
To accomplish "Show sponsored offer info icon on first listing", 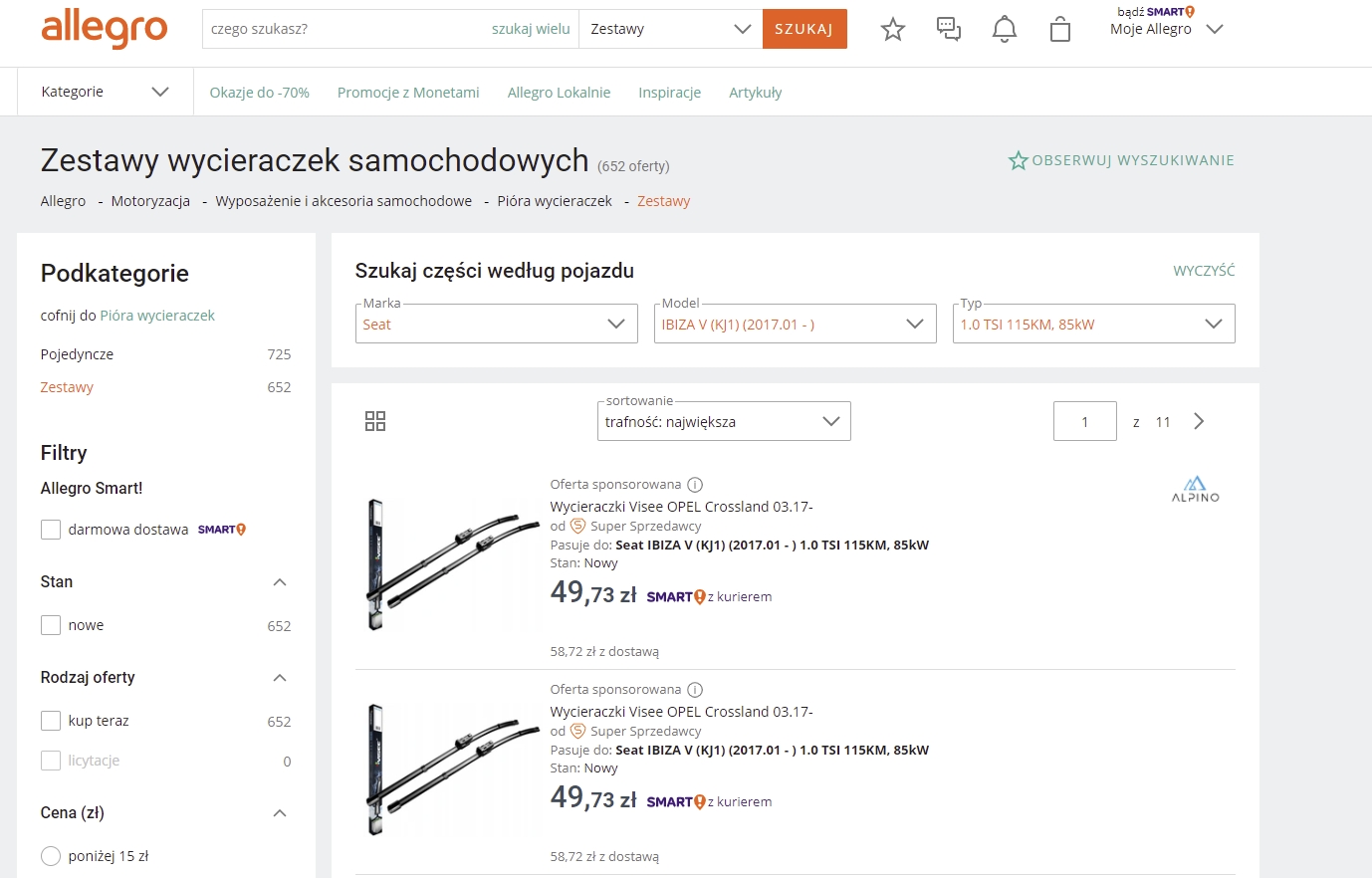I will [695, 485].
